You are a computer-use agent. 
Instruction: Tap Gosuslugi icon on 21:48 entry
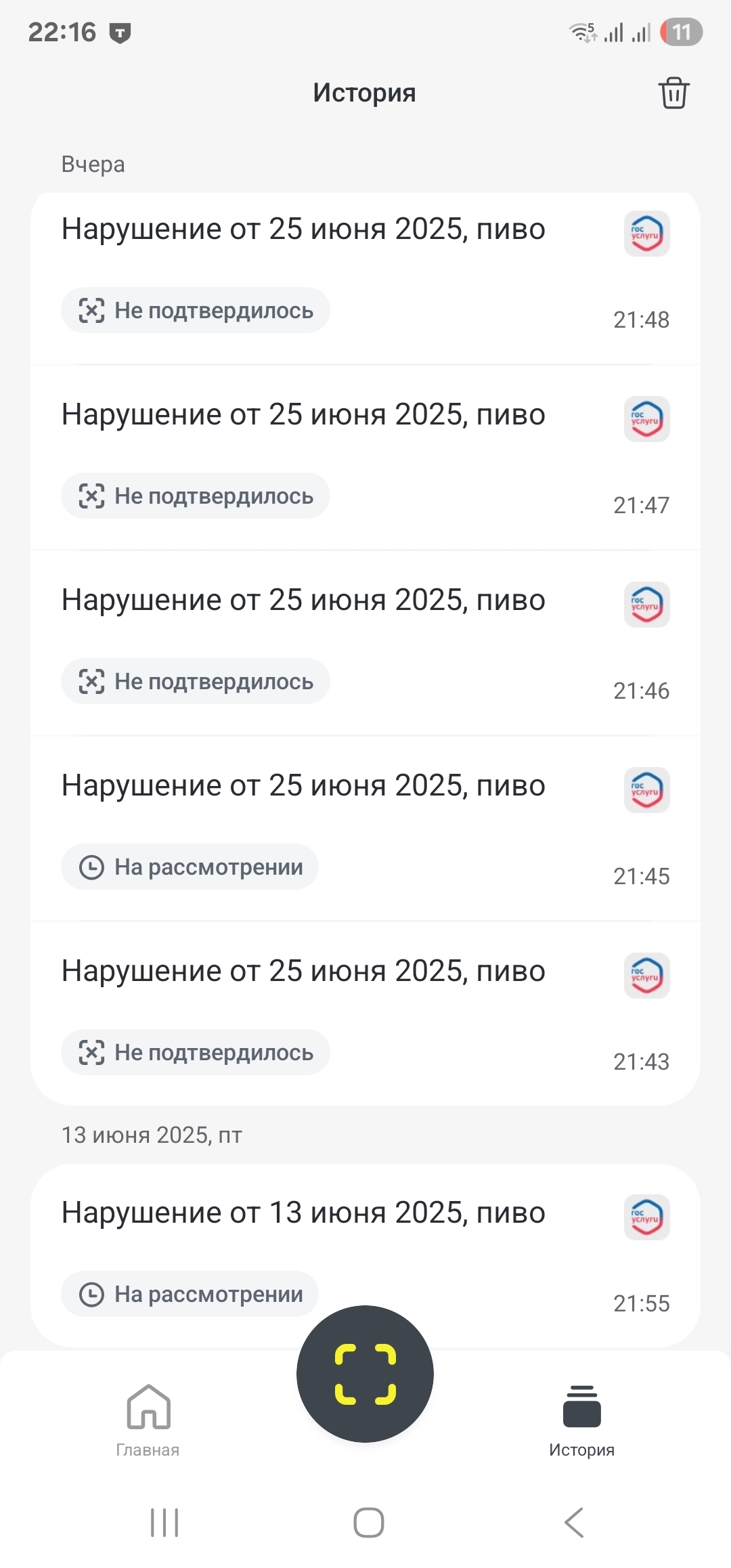[646, 234]
